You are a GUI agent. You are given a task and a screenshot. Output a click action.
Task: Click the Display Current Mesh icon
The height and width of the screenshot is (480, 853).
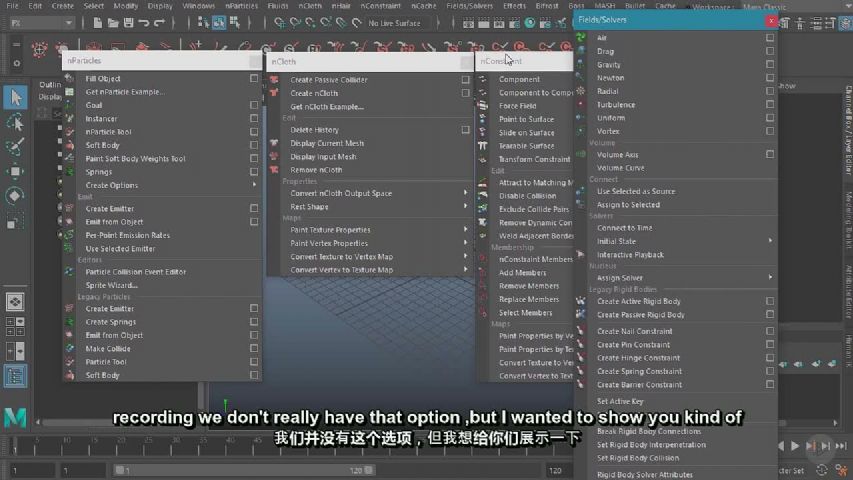274,143
